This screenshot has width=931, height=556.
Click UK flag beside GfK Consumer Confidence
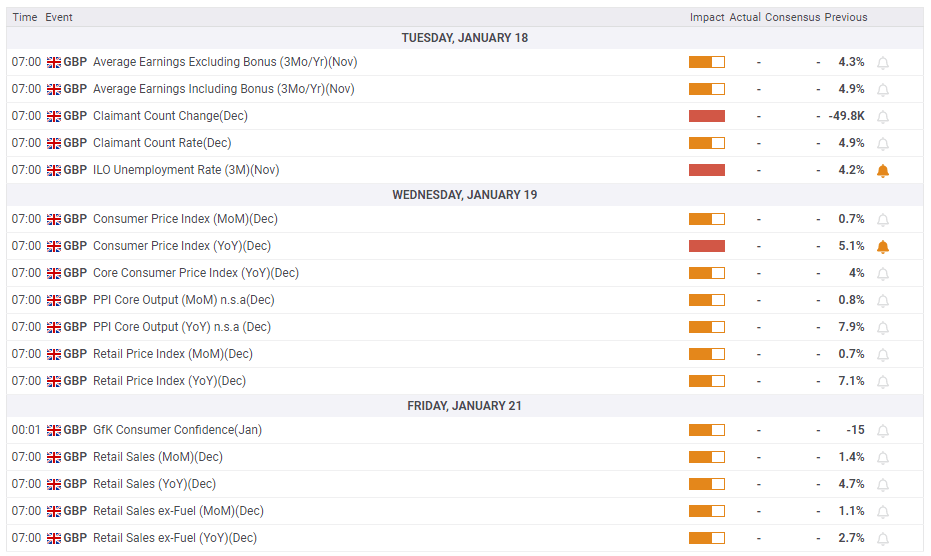54,430
